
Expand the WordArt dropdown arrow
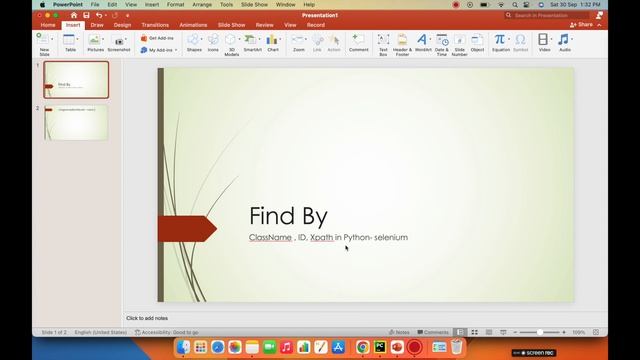click(430, 39)
